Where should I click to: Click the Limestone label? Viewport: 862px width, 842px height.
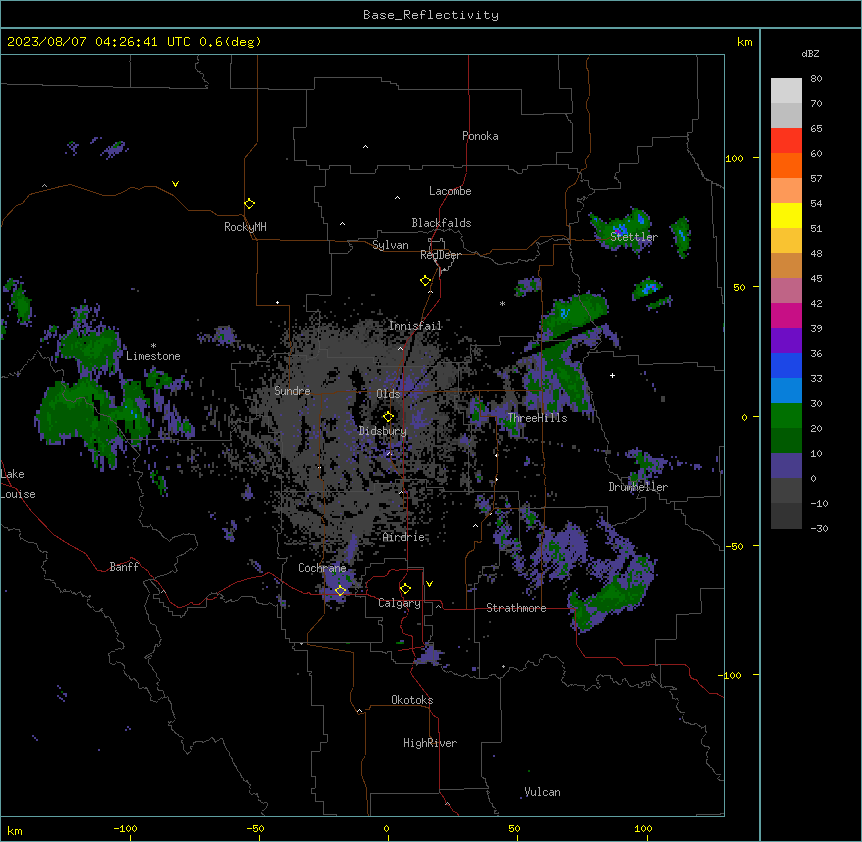point(153,356)
